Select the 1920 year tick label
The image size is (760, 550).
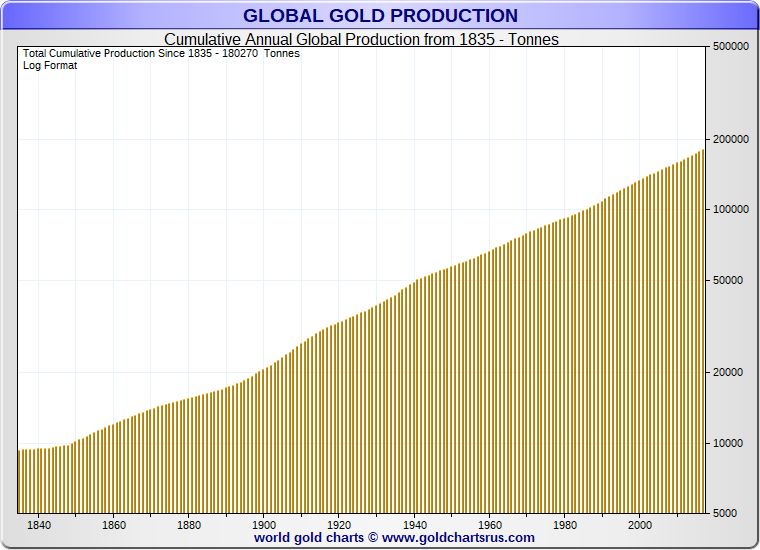tap(339, 524)
